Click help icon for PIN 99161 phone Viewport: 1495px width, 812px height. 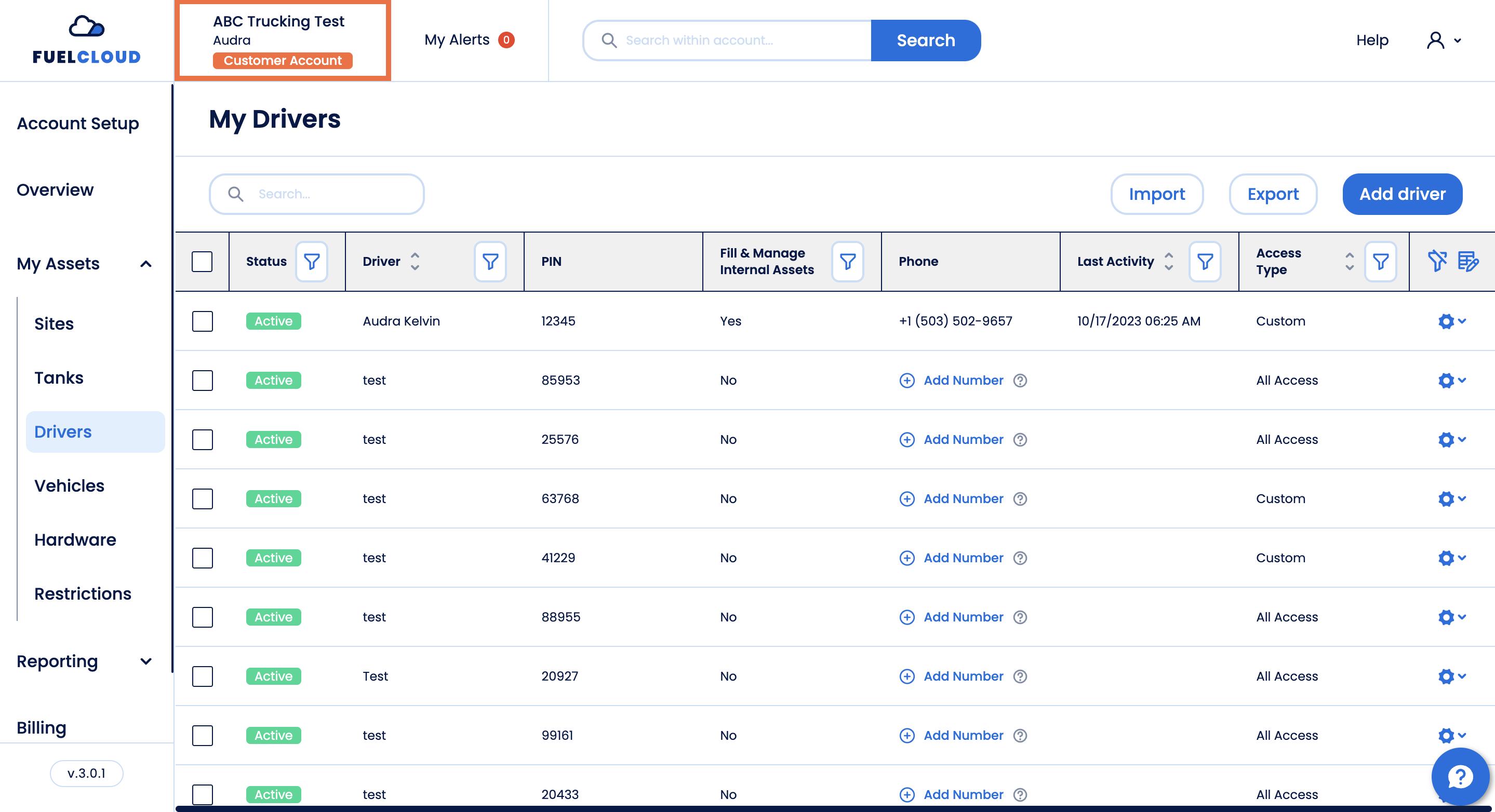1020,736
